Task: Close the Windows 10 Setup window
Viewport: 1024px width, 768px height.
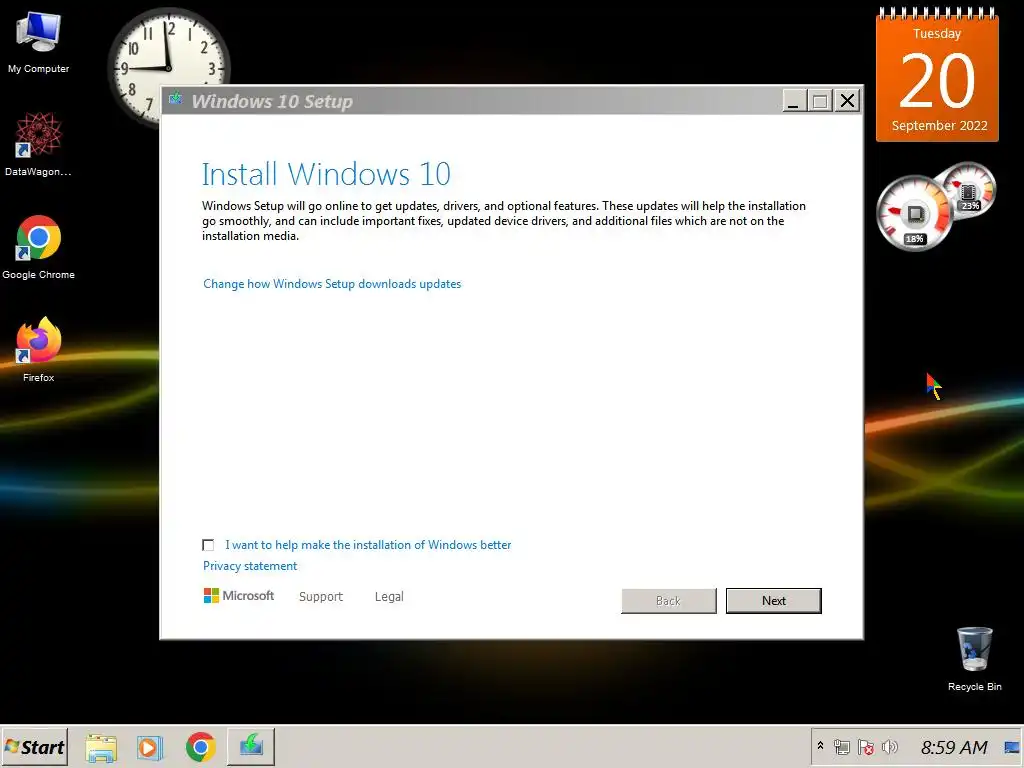Action: tap(847, 101)
